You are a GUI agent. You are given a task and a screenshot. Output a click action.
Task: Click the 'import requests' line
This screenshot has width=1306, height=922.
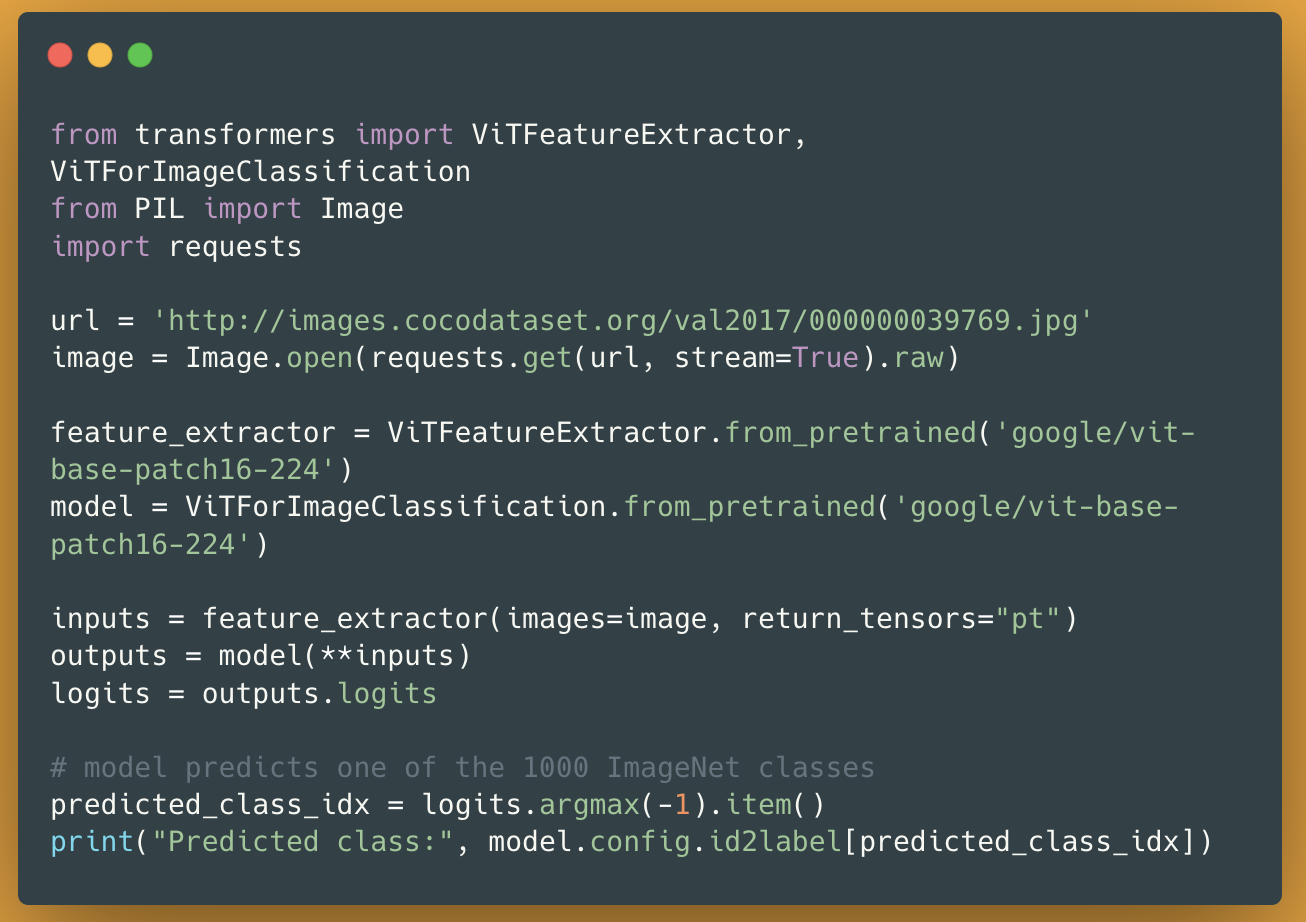(176, 246)
